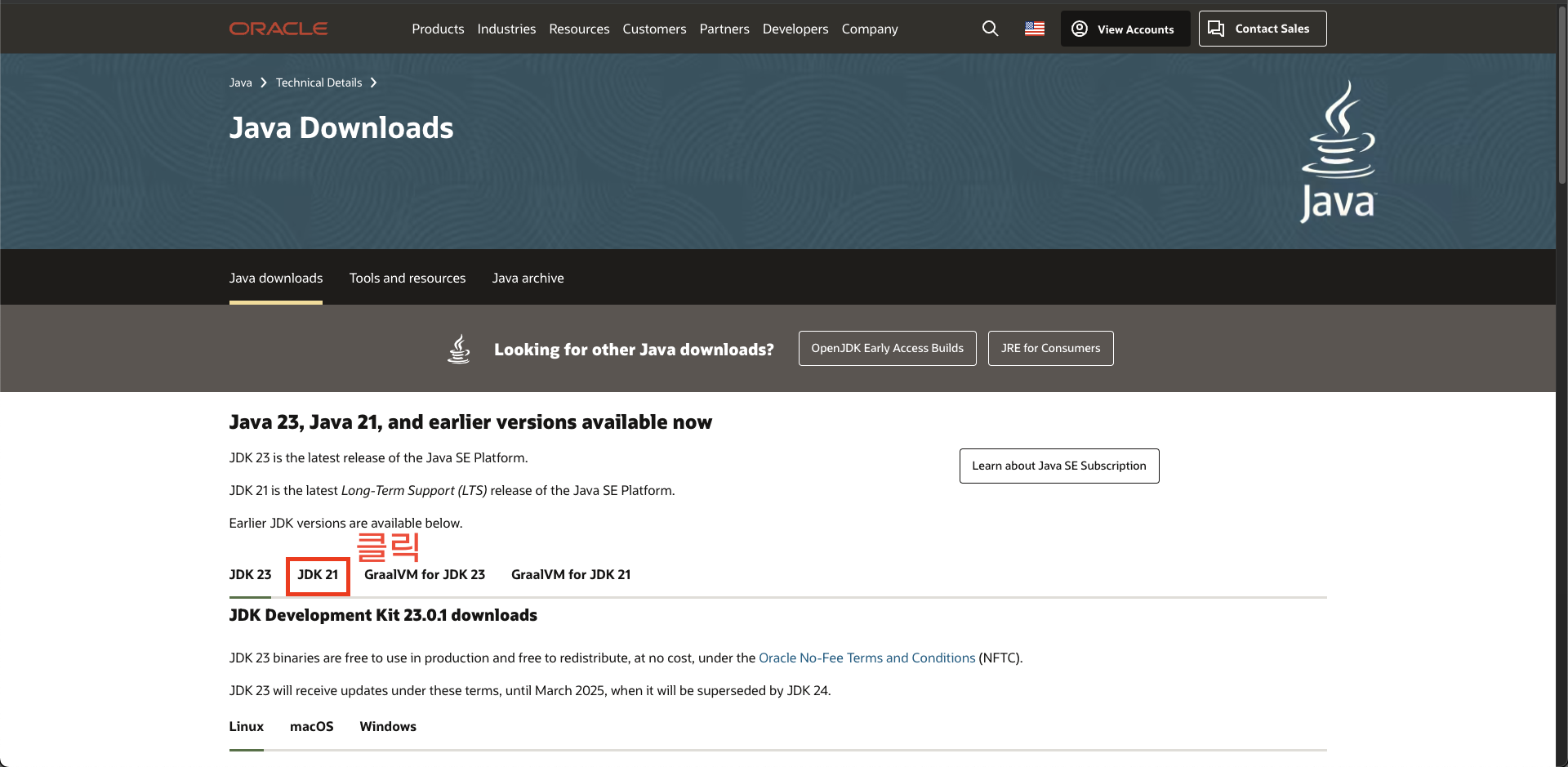This screenshot has height=767, width=1568.
Task: Click the View Accounts button
Action: [x=1125, y=29]
